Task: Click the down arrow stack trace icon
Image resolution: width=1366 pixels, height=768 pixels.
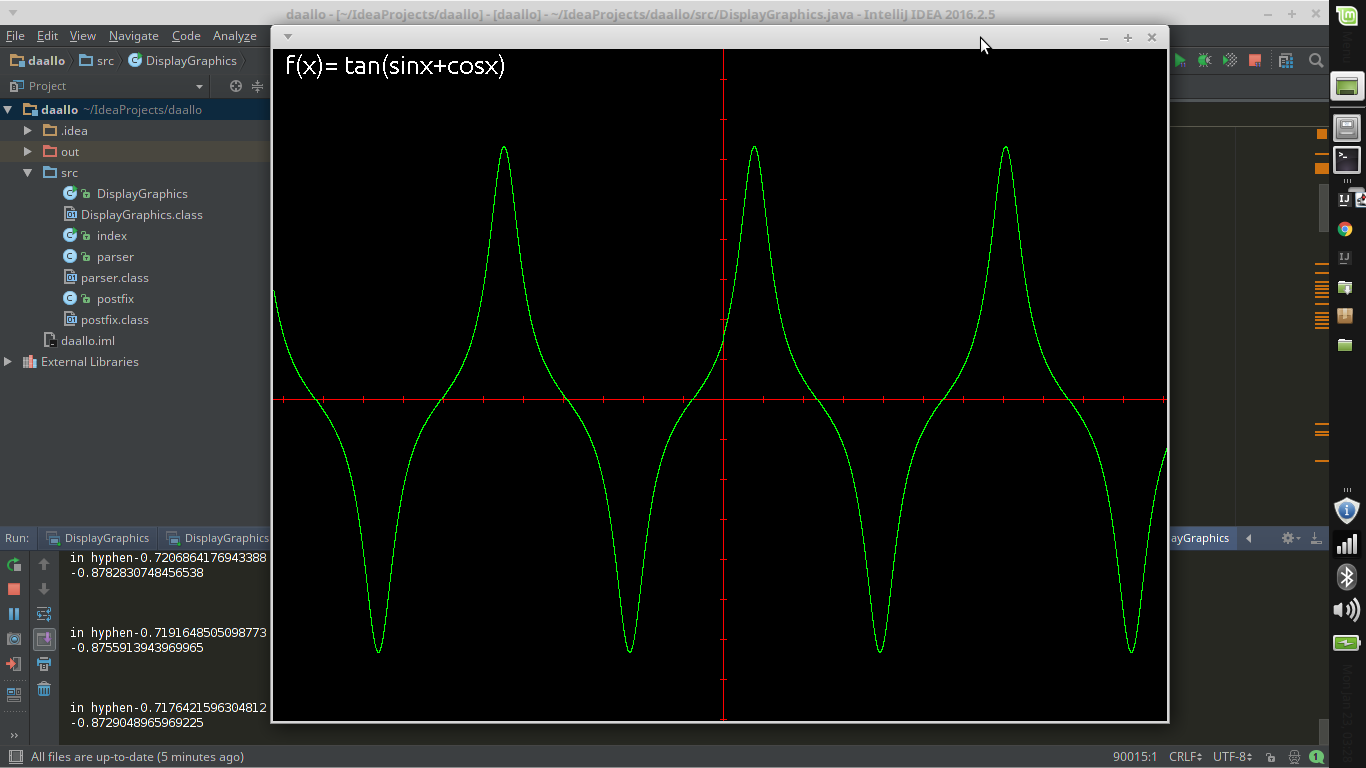Action: tap(44, 590)
